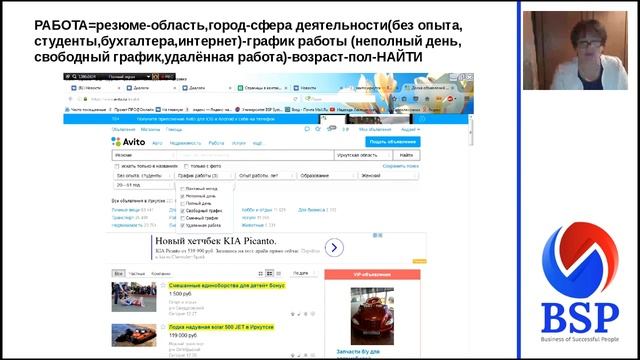Open the highlighted mixed martial arts listing title
Screen dimensions: 640x360
click(x=227, y=285)
